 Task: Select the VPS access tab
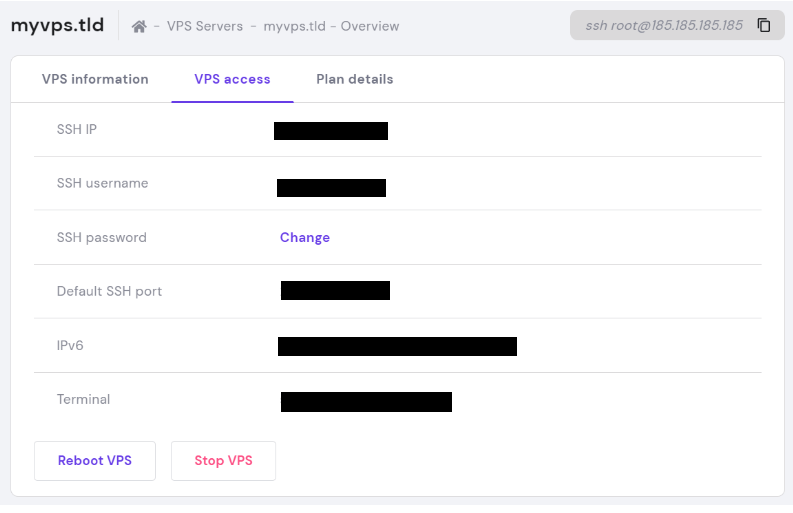pos(232,79)
